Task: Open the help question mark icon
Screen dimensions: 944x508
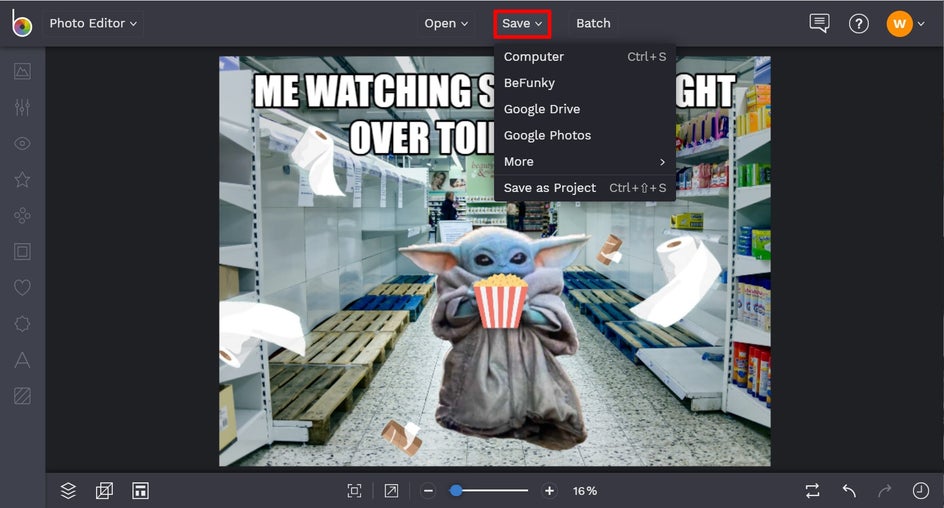Action: pos(859,23)
